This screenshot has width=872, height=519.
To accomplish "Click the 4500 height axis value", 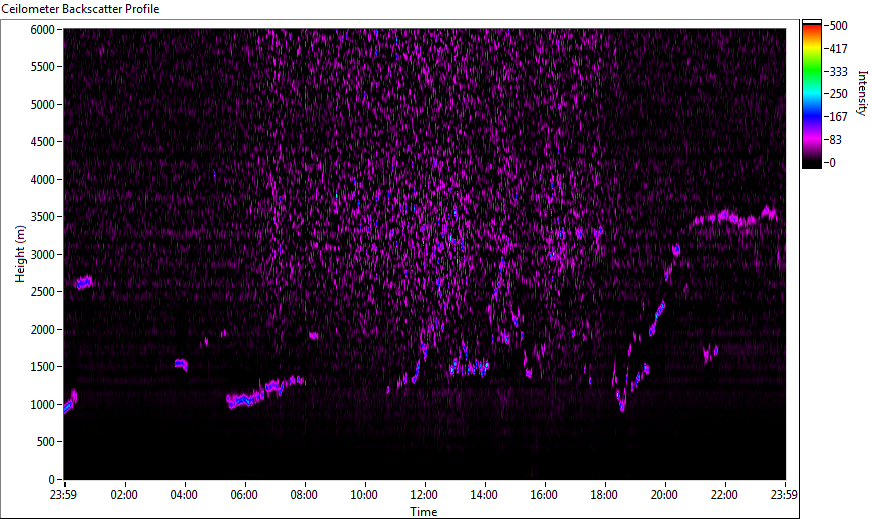I will (42, 142).
